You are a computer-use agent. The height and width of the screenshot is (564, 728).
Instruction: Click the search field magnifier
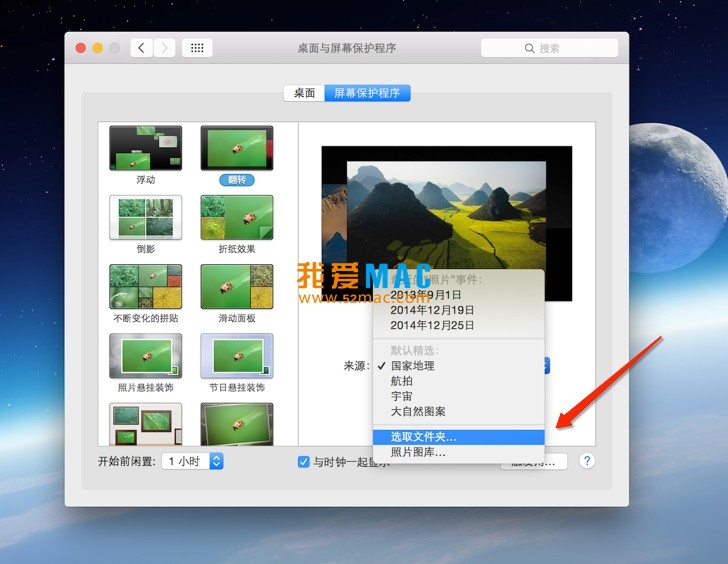[529, 48]
